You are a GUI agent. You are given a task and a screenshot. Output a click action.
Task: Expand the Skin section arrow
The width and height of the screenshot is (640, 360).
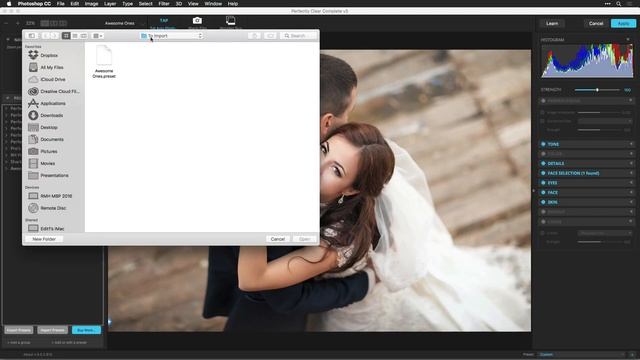631,202
